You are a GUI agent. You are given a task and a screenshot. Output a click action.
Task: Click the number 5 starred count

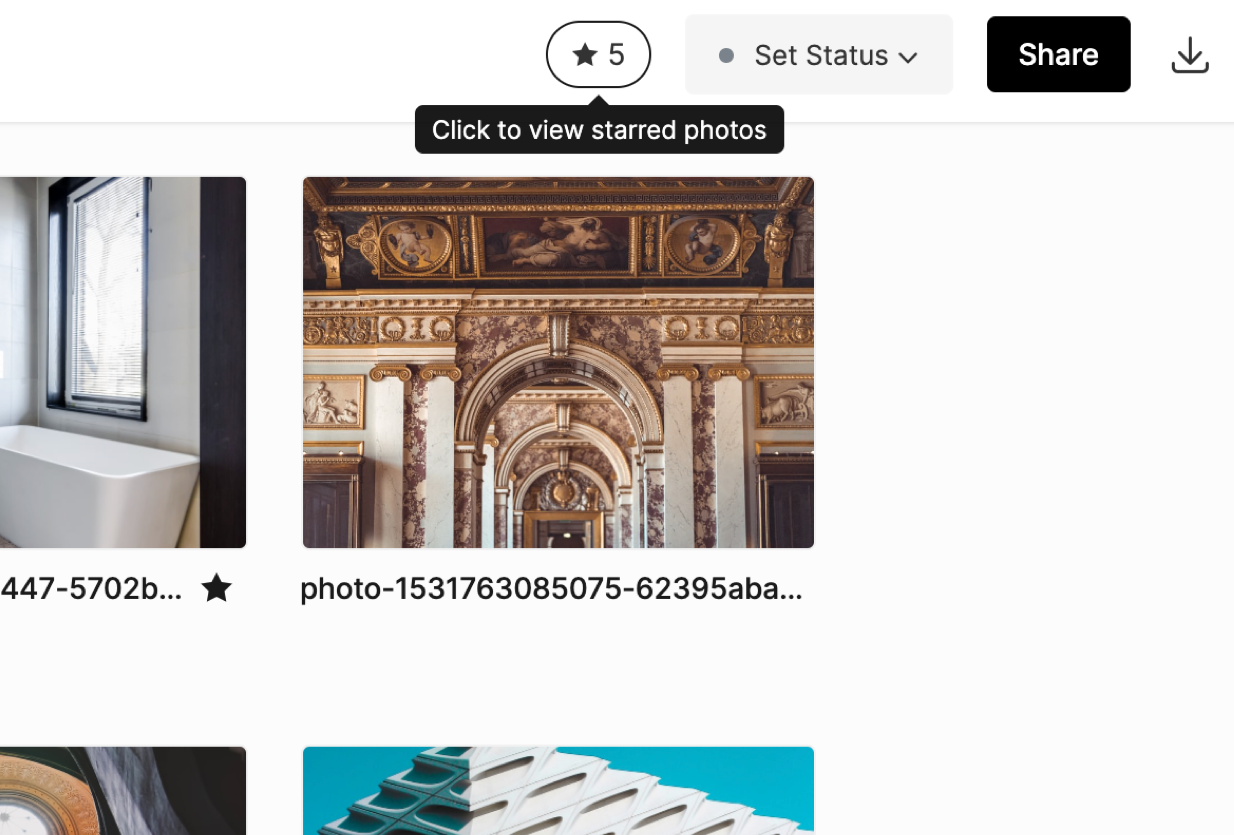click(x=616, y=55)
